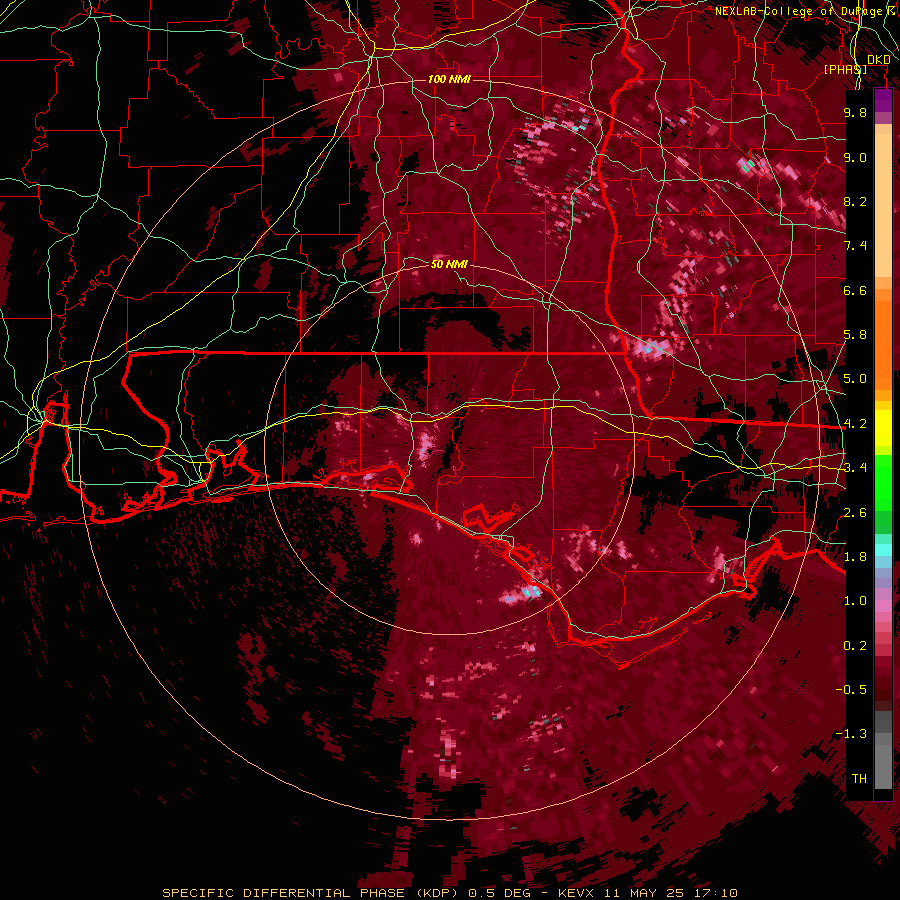The image size is (900, 900).
Task: Select the 7.4 value on color scale
Action: click(x=855, y=246)
